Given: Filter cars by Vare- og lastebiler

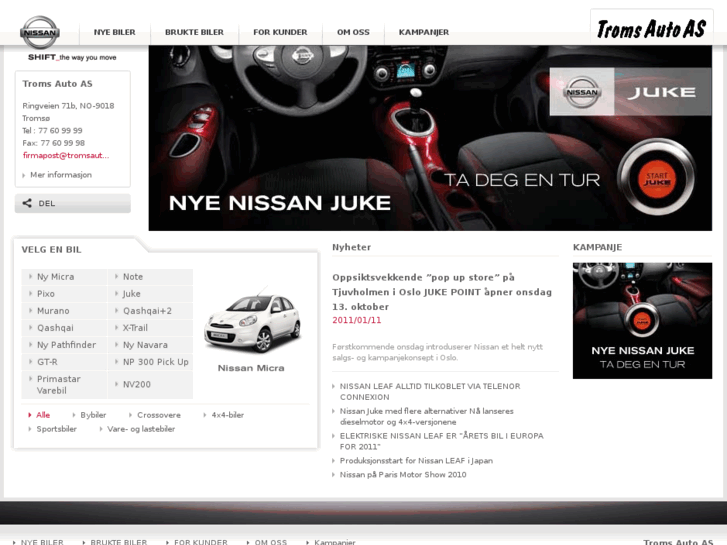Looking at the screenshot, I should [x=140, y=429].
